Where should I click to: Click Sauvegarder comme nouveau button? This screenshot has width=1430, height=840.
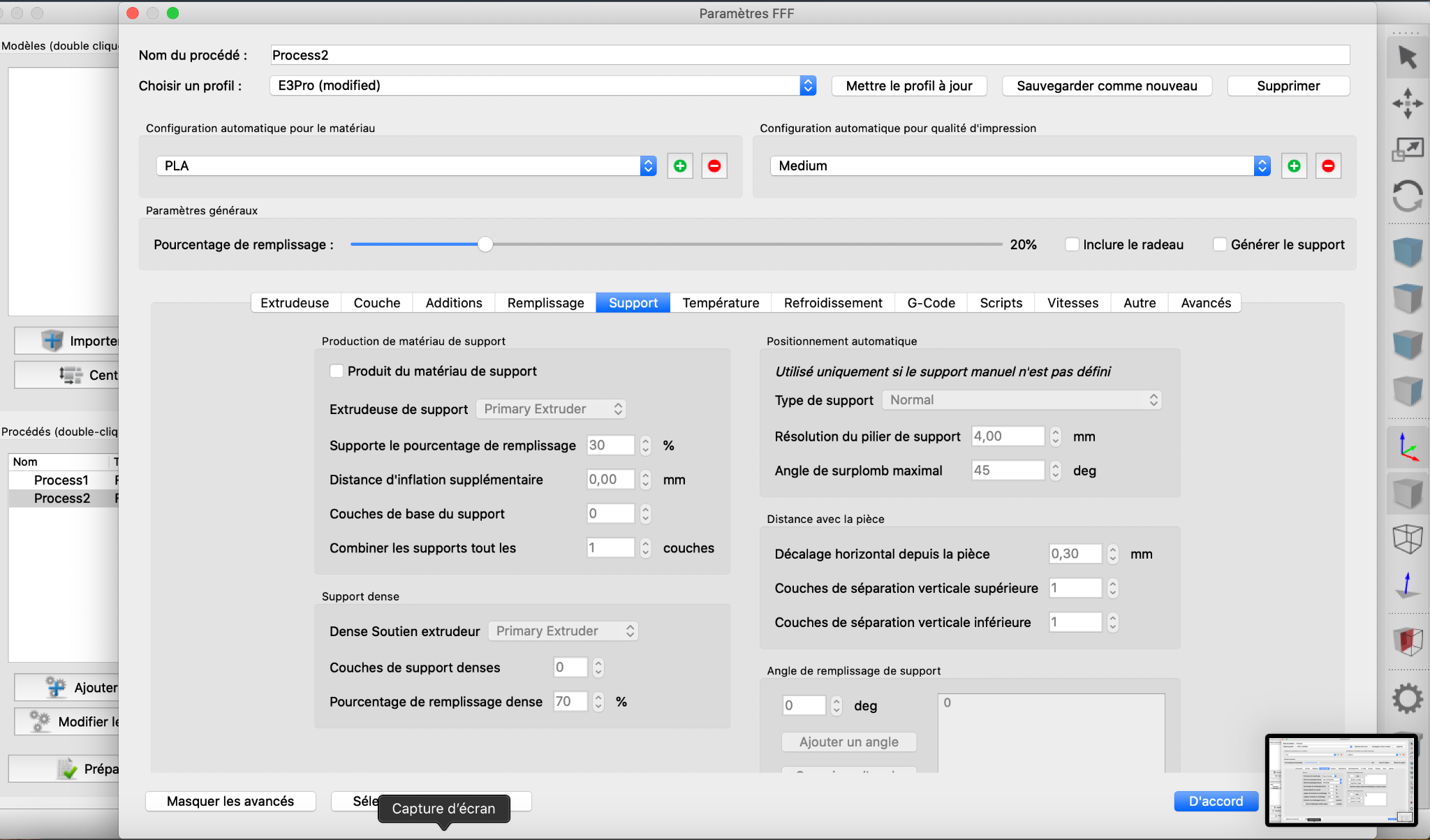coord(1107,86)
